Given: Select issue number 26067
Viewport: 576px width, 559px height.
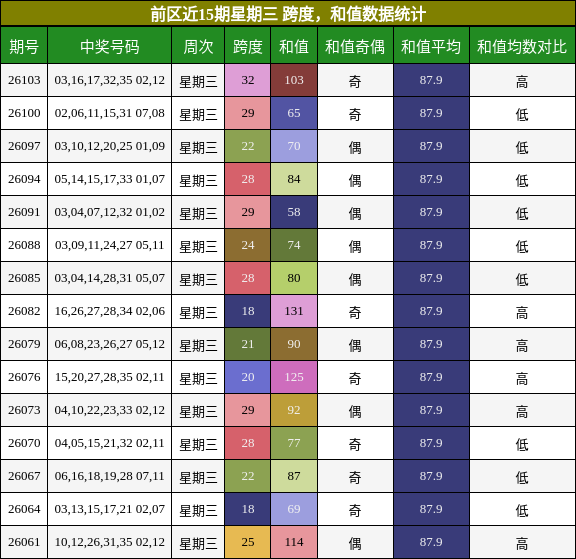Looking at the screenshot, I should click(x=24, y=476).
